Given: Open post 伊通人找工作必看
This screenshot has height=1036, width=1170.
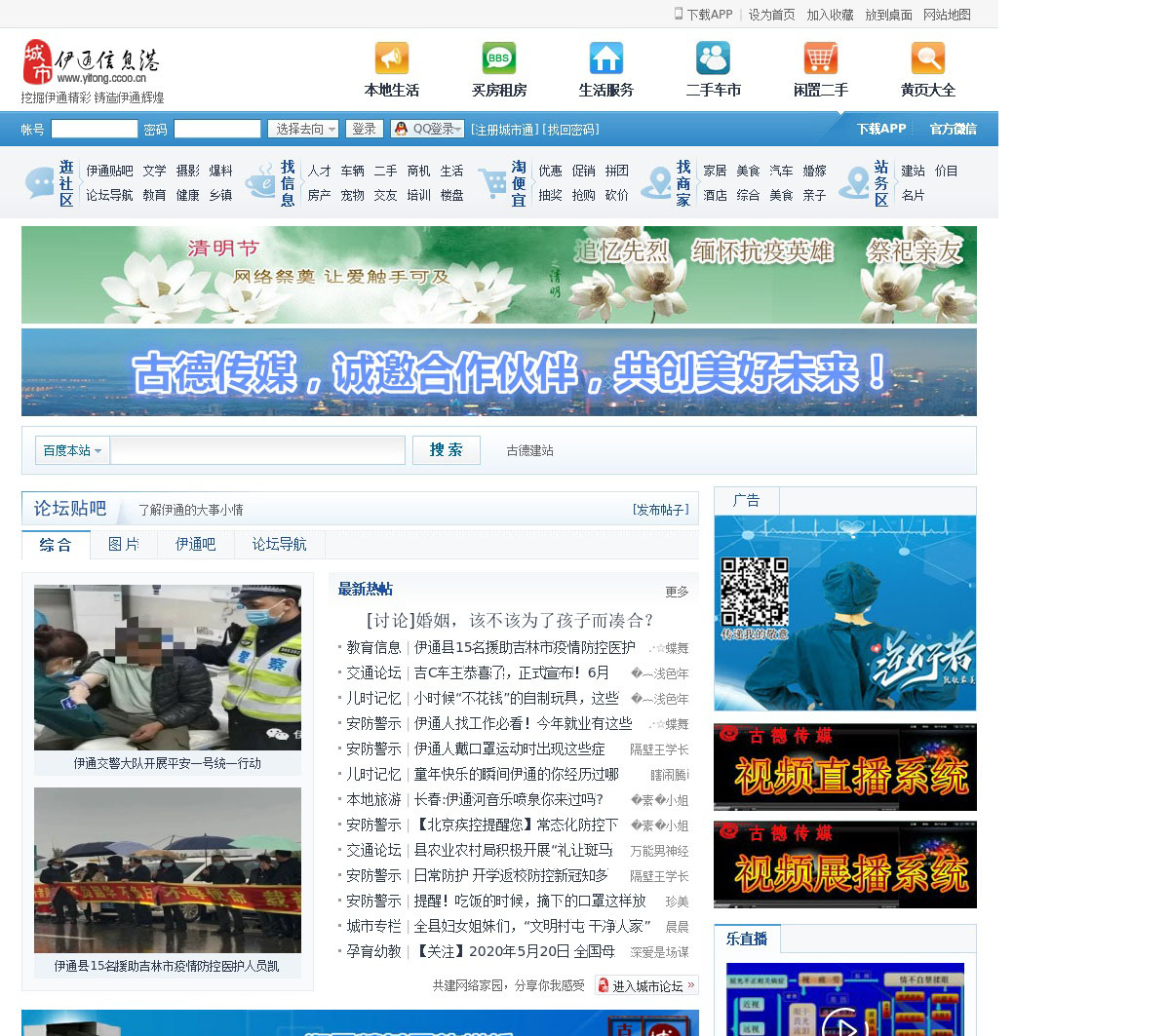Looking at the screenshot, I should click(x=524, y=723).
